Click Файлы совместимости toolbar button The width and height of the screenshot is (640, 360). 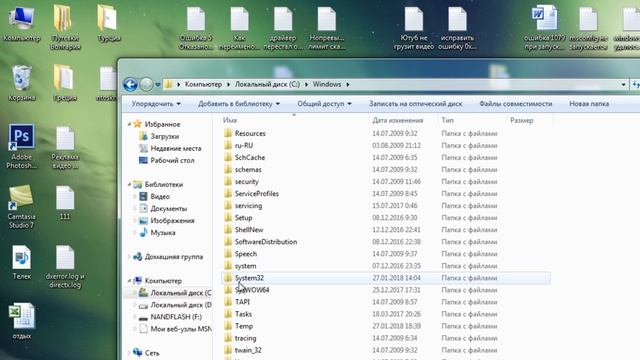tap(516, 104)
